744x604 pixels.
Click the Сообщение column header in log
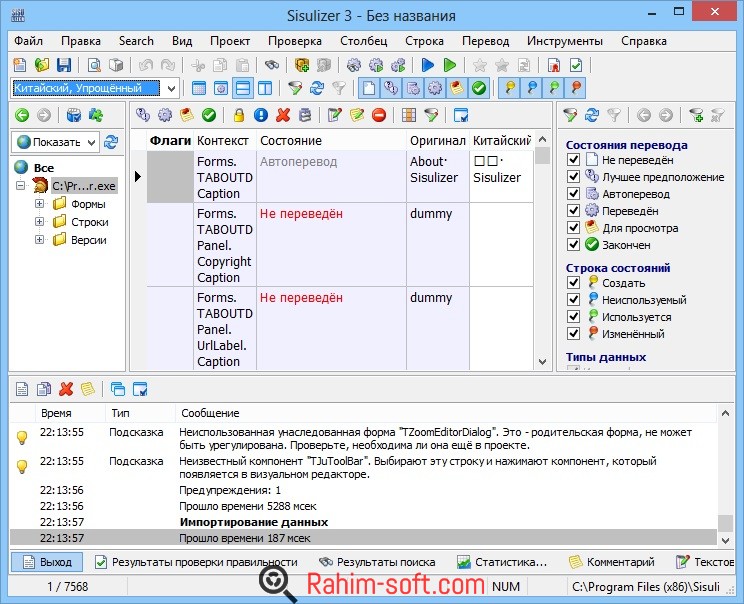coord(446,413)
